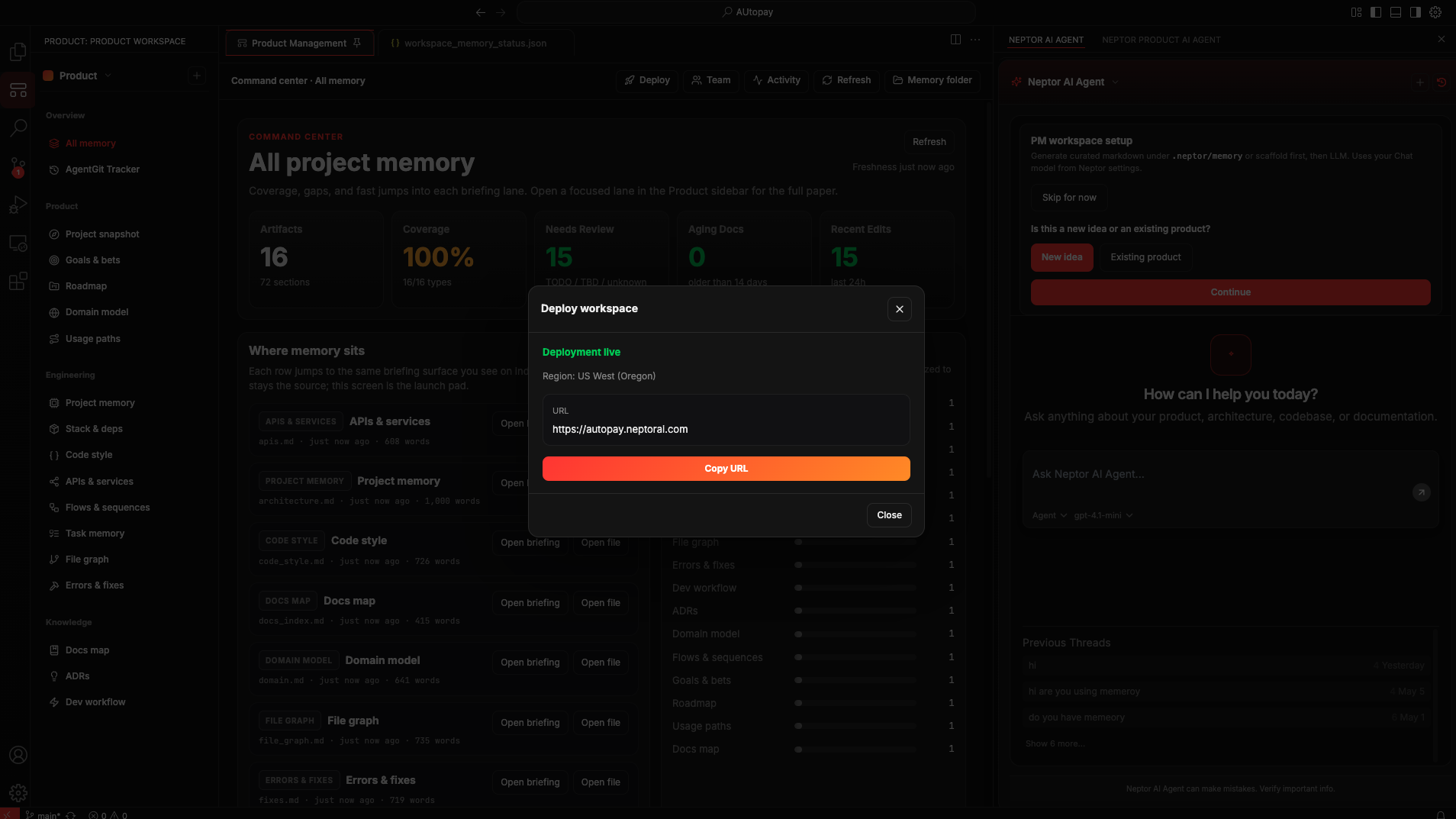Click the Dev workflow coverage bar

pos(855,588)
